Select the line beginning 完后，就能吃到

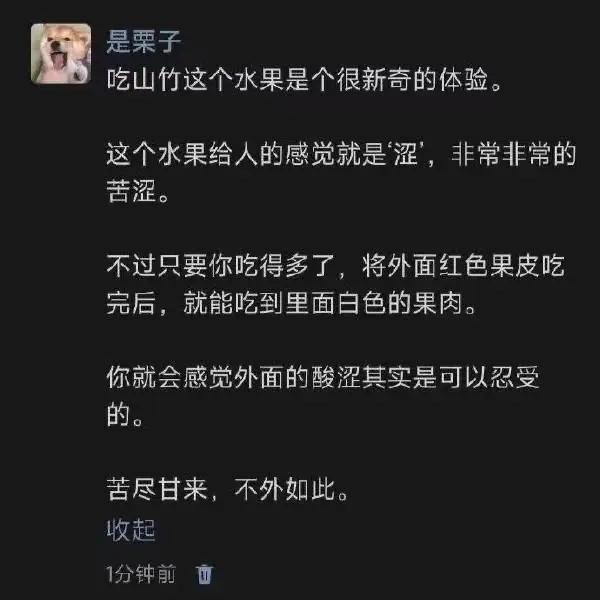(x=292, y=303)
